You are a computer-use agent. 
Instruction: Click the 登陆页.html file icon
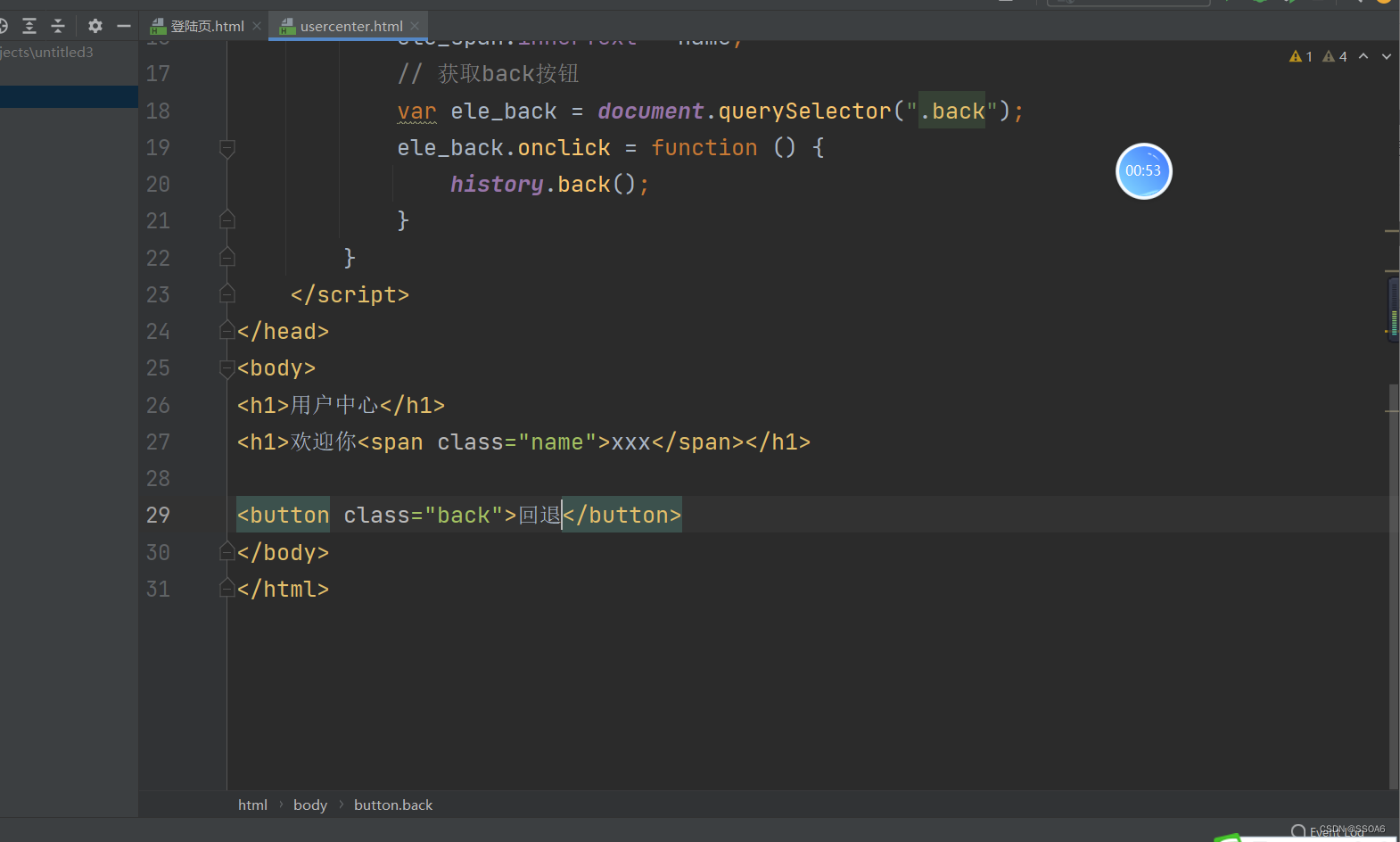pos(158,27)
